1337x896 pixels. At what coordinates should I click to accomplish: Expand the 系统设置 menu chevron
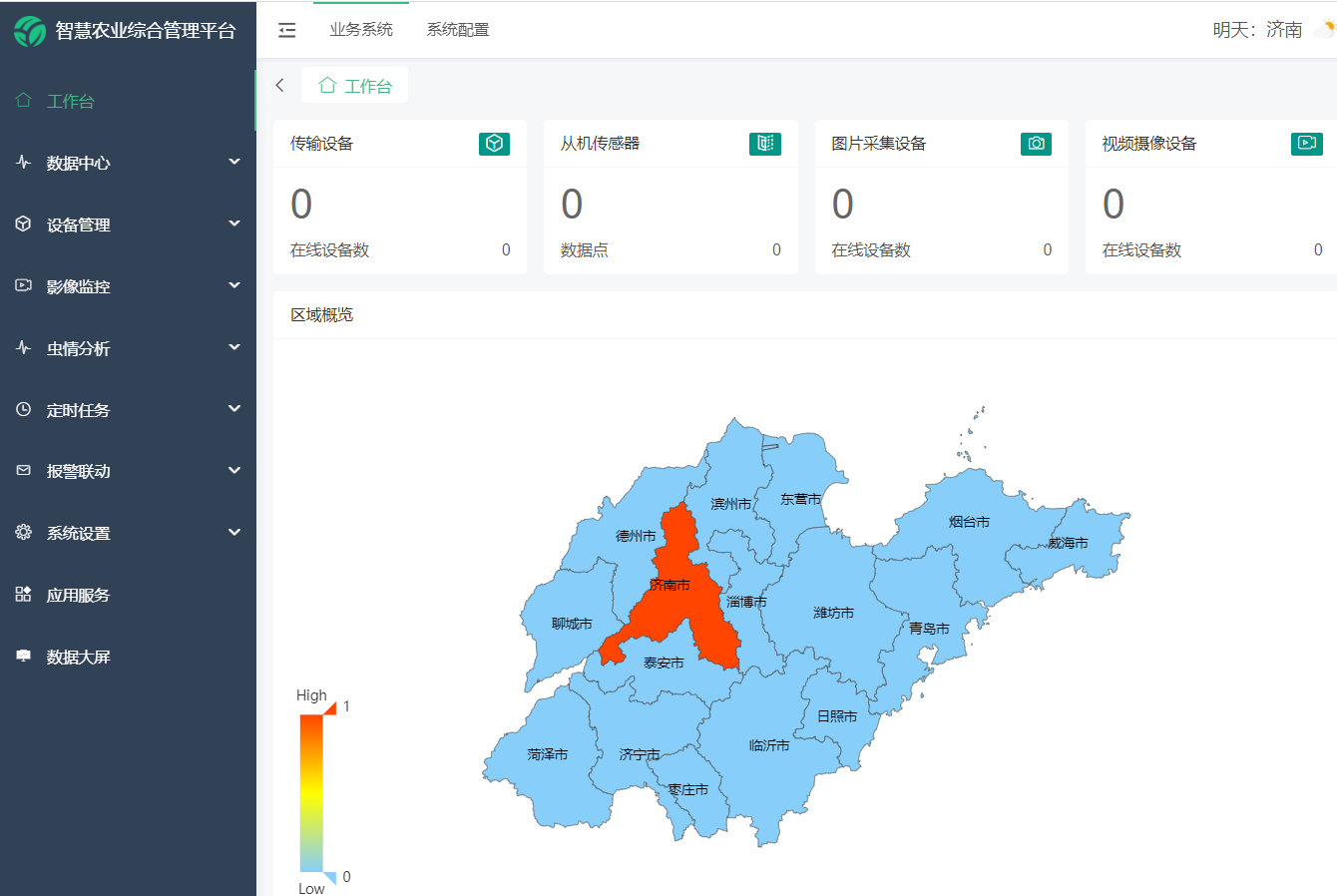pos(234,532)
